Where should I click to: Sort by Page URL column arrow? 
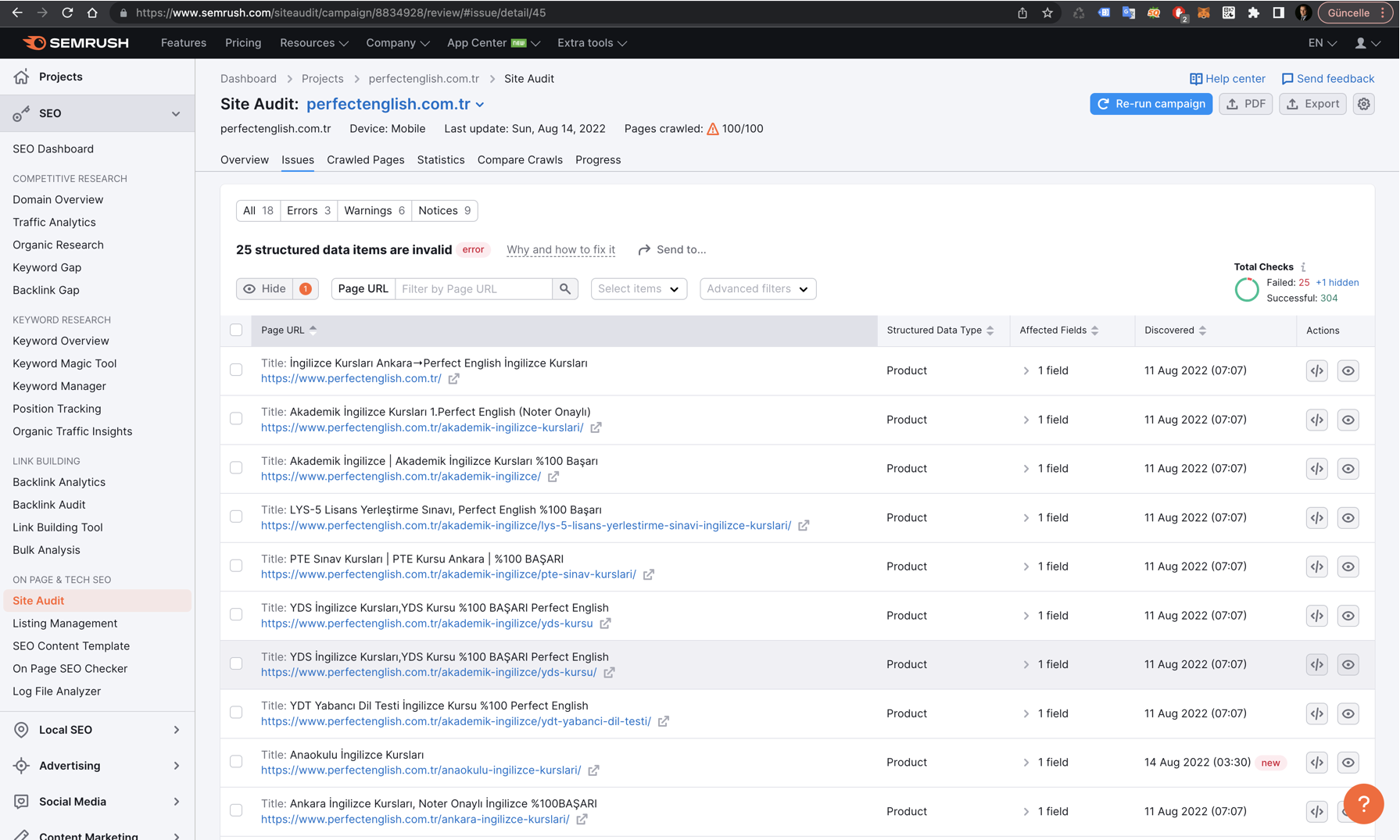click(x=313, y=331)
